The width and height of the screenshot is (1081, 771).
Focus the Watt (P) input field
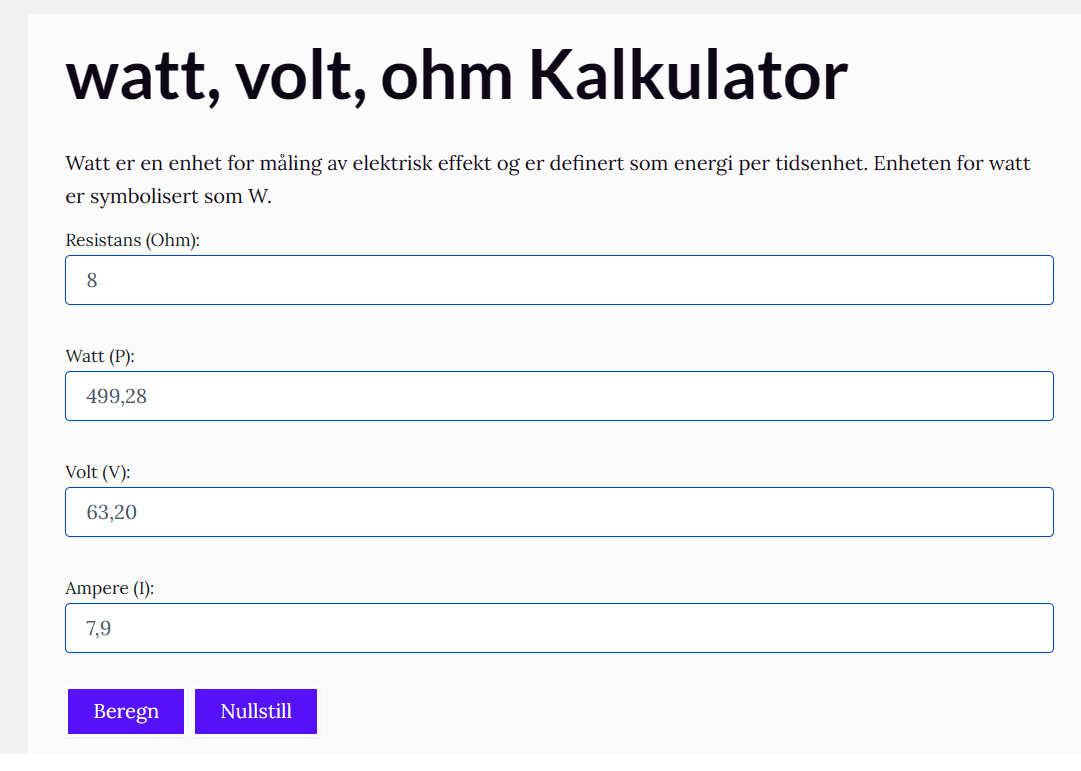click(x=558, y=396)
